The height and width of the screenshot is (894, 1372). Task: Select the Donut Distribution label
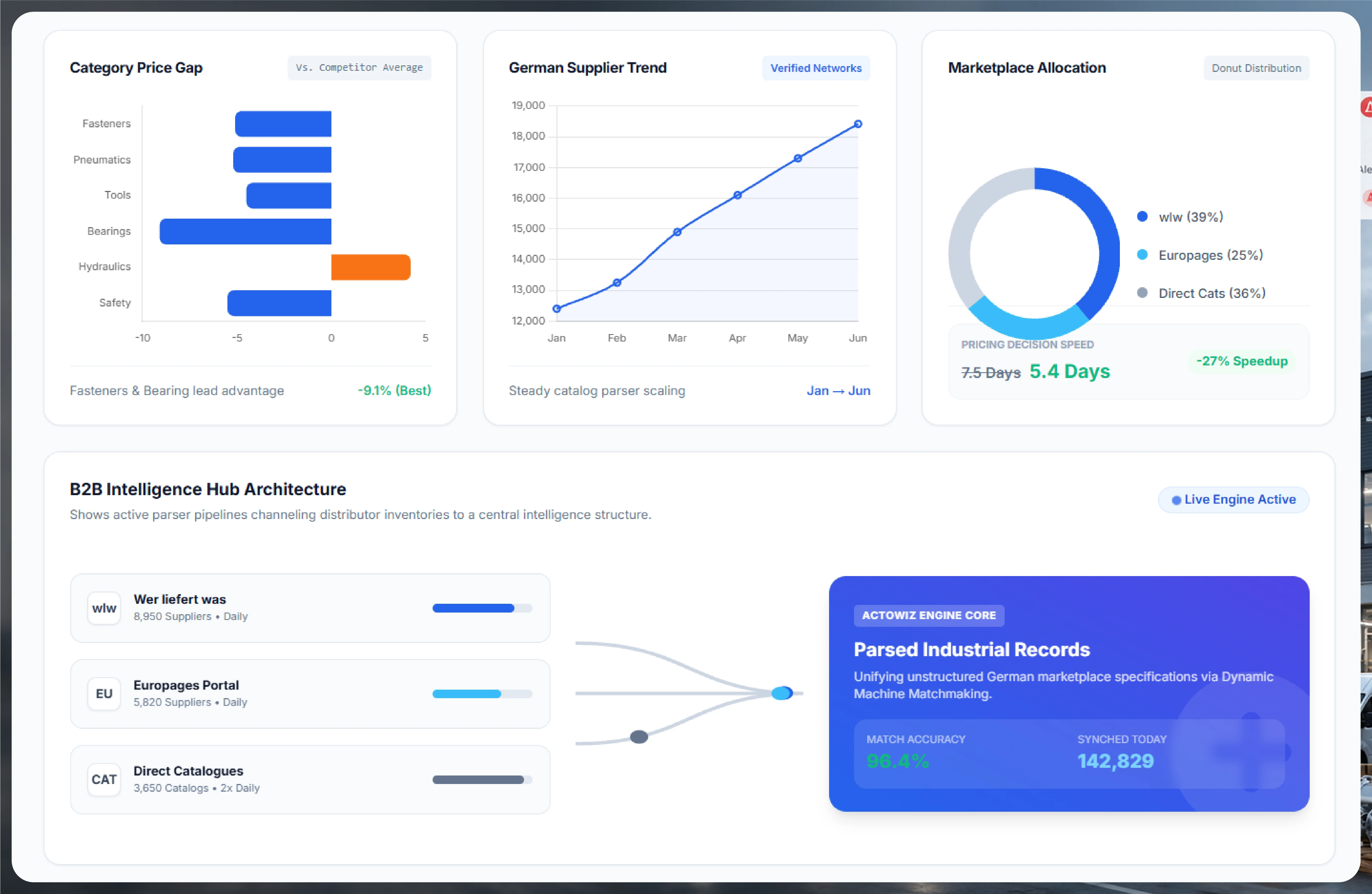tap(1256, 68)
